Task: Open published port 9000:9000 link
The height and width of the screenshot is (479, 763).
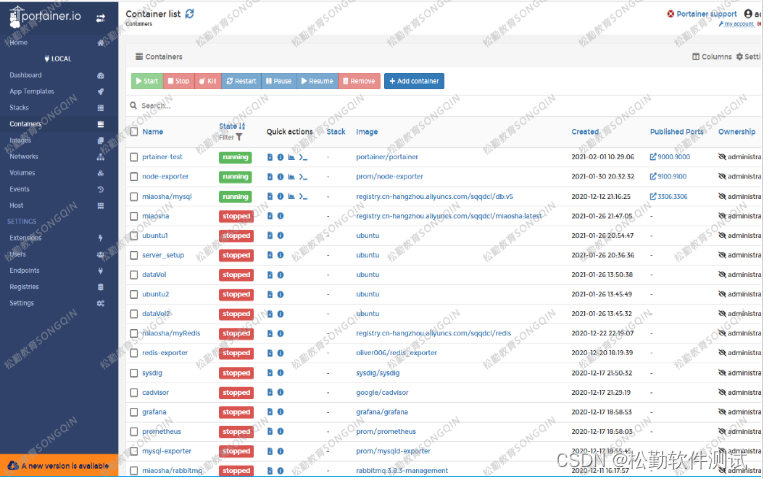Action: tap(670, 157)
